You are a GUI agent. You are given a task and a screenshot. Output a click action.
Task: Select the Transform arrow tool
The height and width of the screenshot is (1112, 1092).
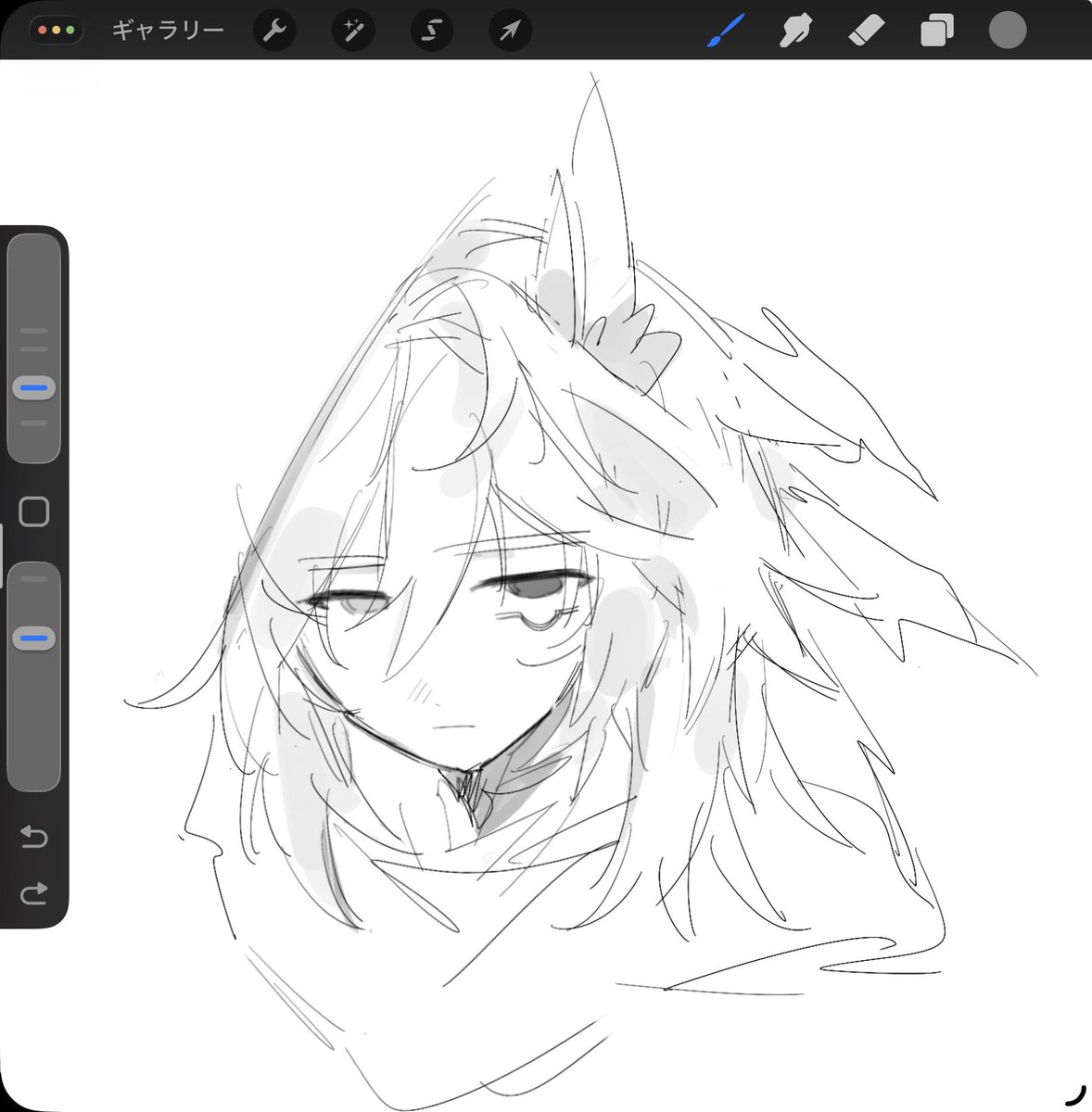click(510, 31)
